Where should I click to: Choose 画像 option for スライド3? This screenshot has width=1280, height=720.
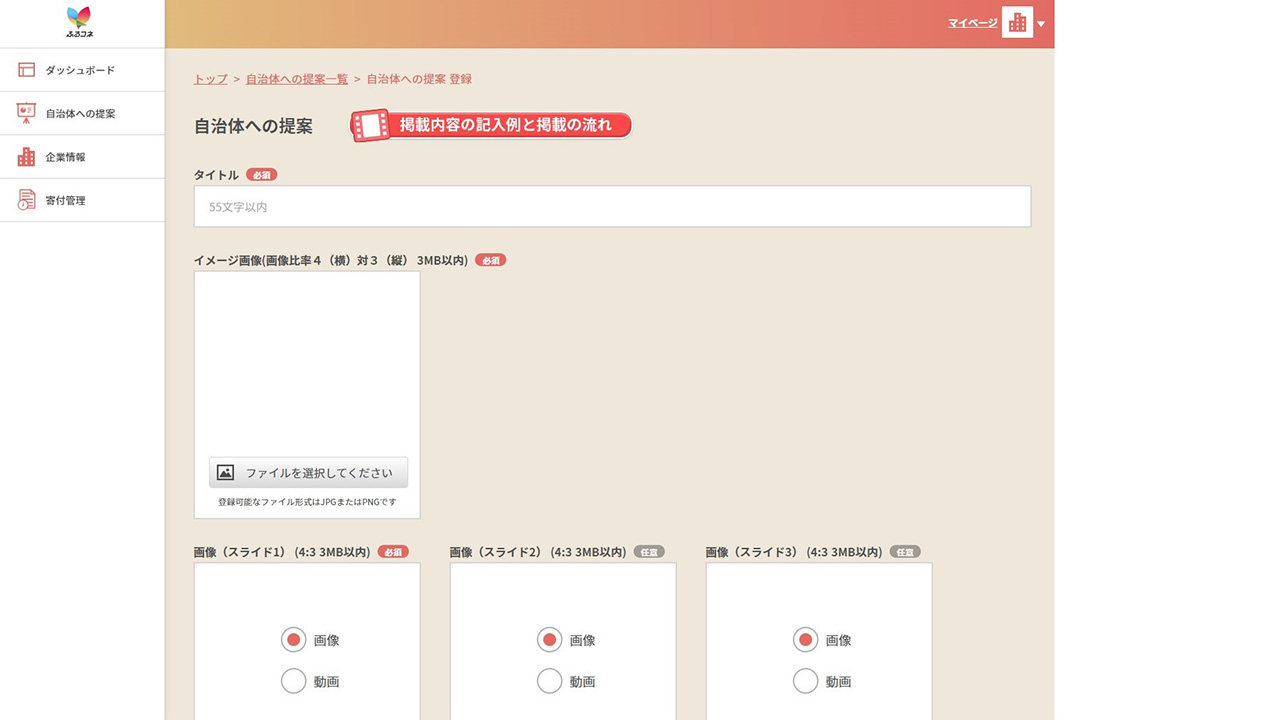(x=805, y=640)
